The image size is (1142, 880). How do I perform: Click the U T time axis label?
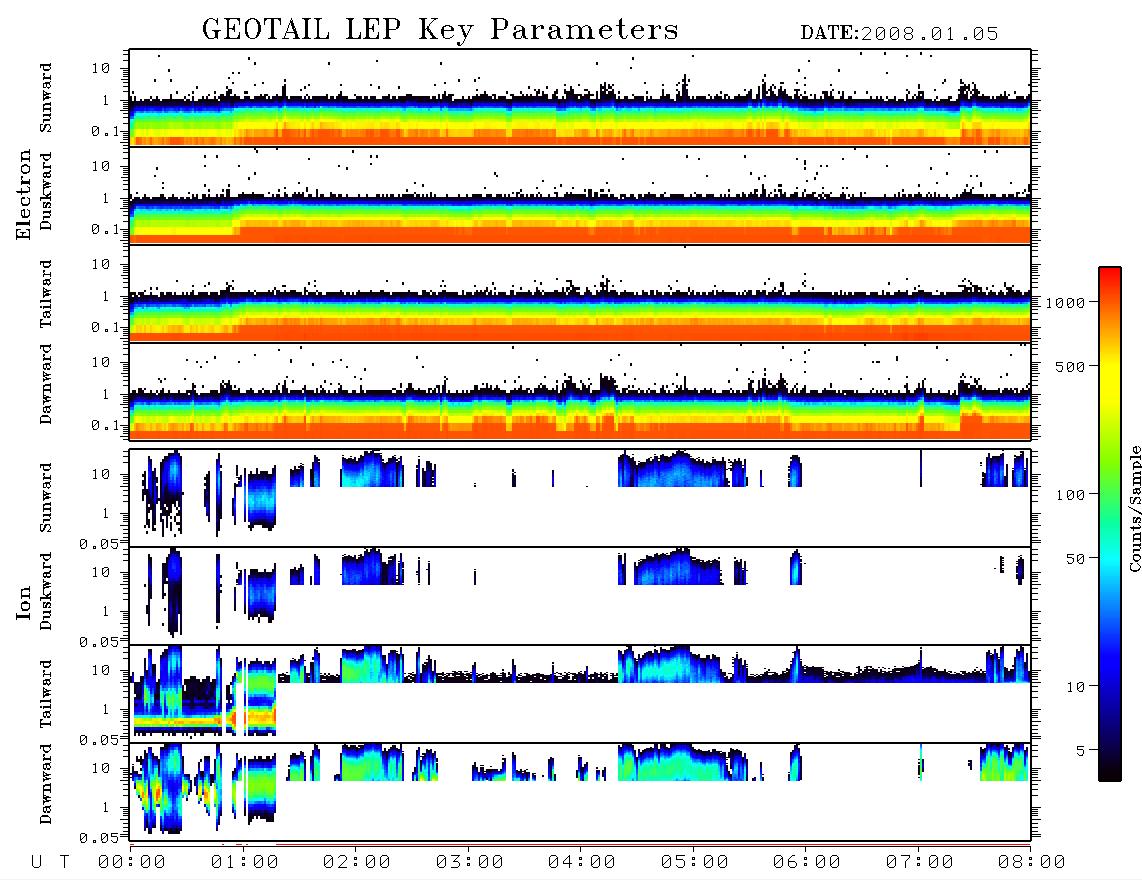(50, 862)
